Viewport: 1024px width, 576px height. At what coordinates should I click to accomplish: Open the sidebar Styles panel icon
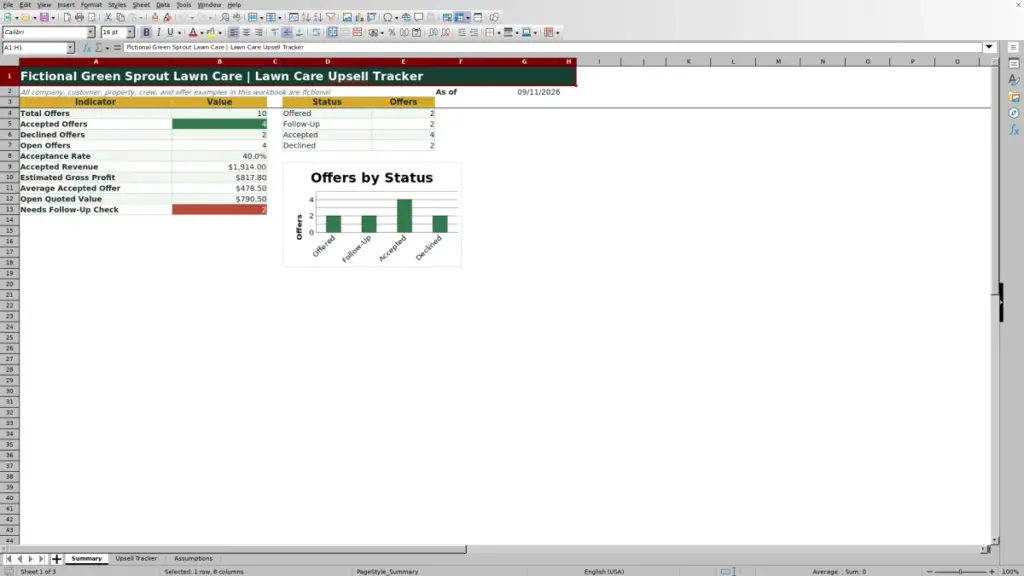coord(1014,80)
